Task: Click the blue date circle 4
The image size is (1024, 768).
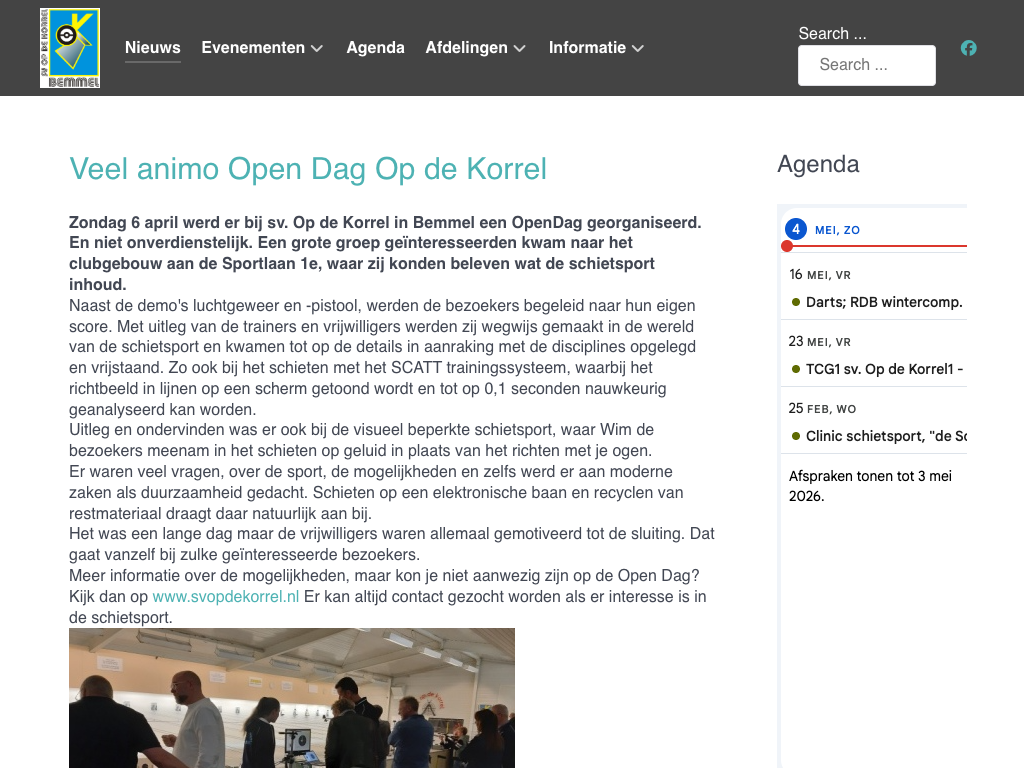Action: [795, 229]
